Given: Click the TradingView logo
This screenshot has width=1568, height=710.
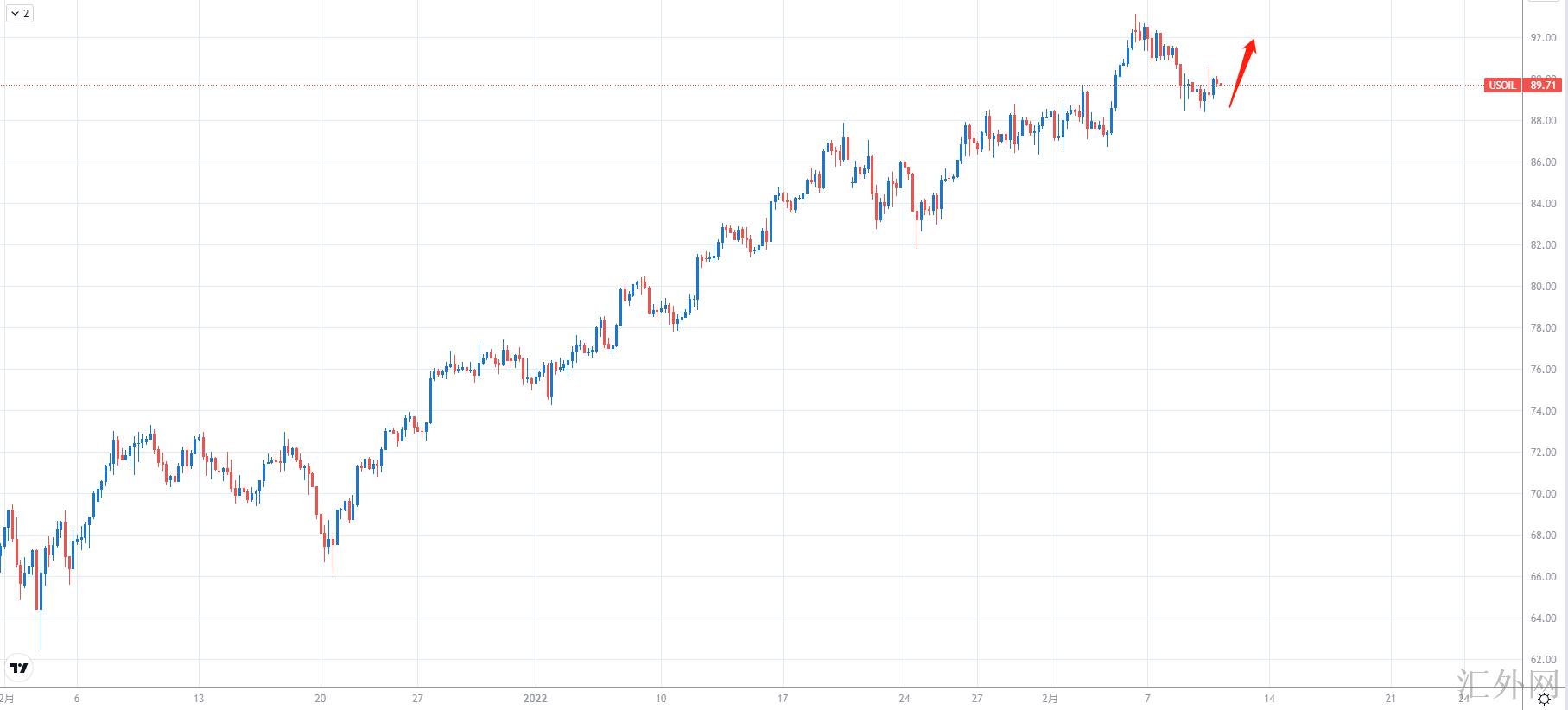Looking at the screenshot, I should (18, 668).
